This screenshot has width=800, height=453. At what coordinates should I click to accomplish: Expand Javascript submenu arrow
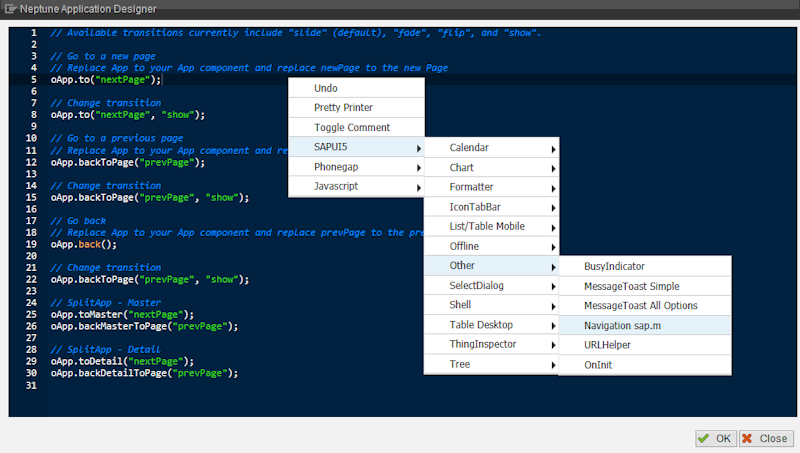[x=418, y=188]
